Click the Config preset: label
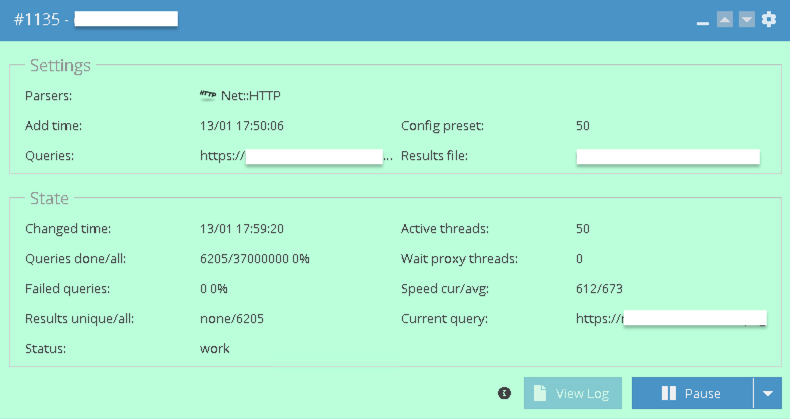This screenshot has height=419, width=790. [442, 126]
